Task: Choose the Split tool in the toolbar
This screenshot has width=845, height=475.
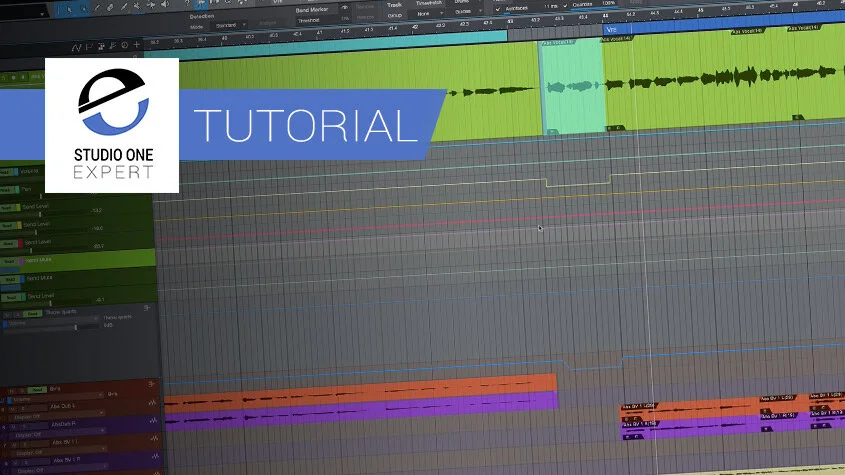Action: [98, 8]
